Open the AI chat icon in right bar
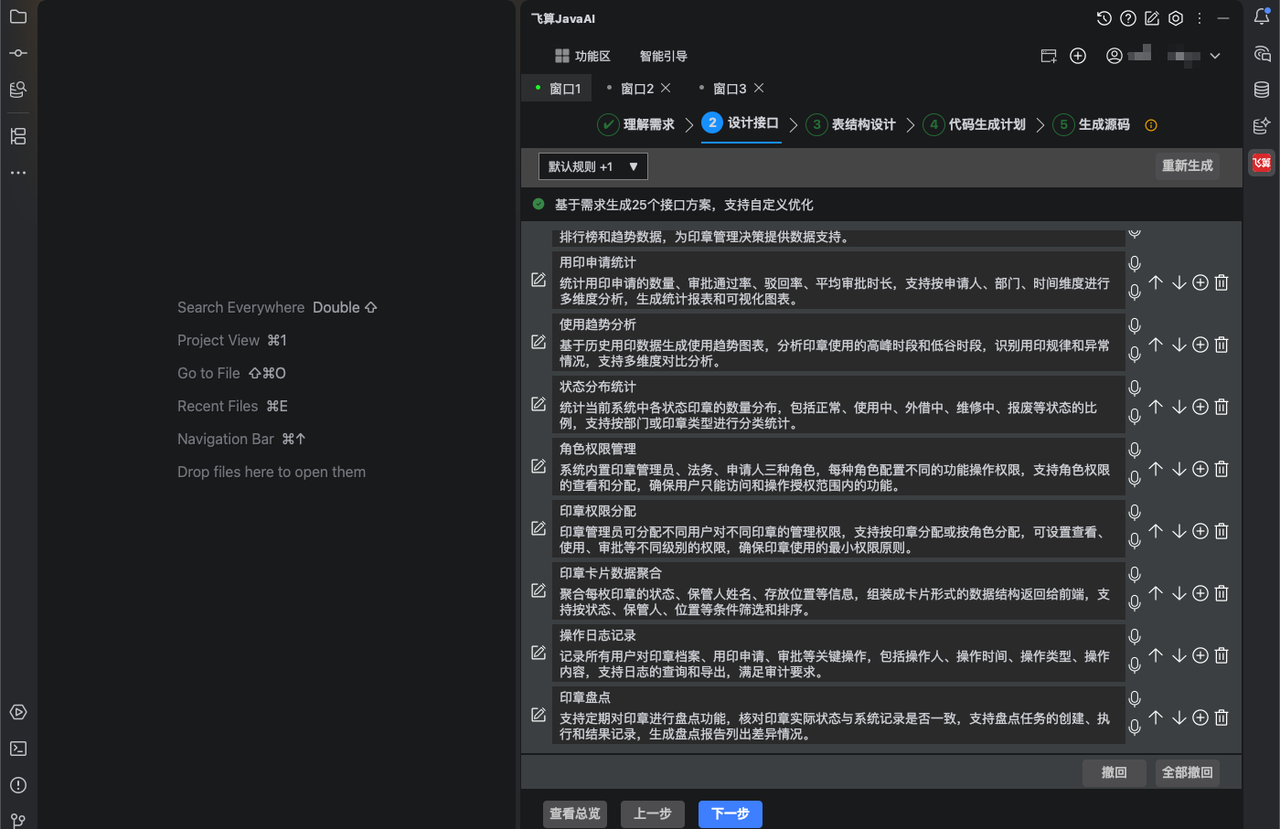Screen dimensions: 1280x829 tap(1262, 53)
